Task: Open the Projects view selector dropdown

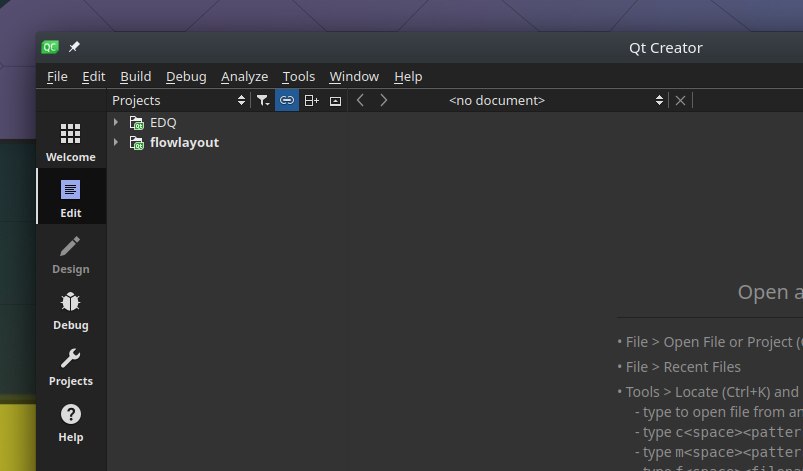Action: (x=179, y=100)
